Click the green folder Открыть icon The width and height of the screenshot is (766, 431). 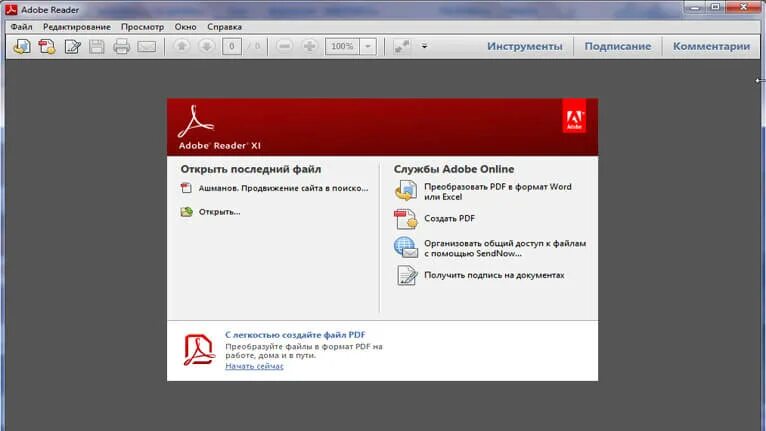tap(187, 212)
